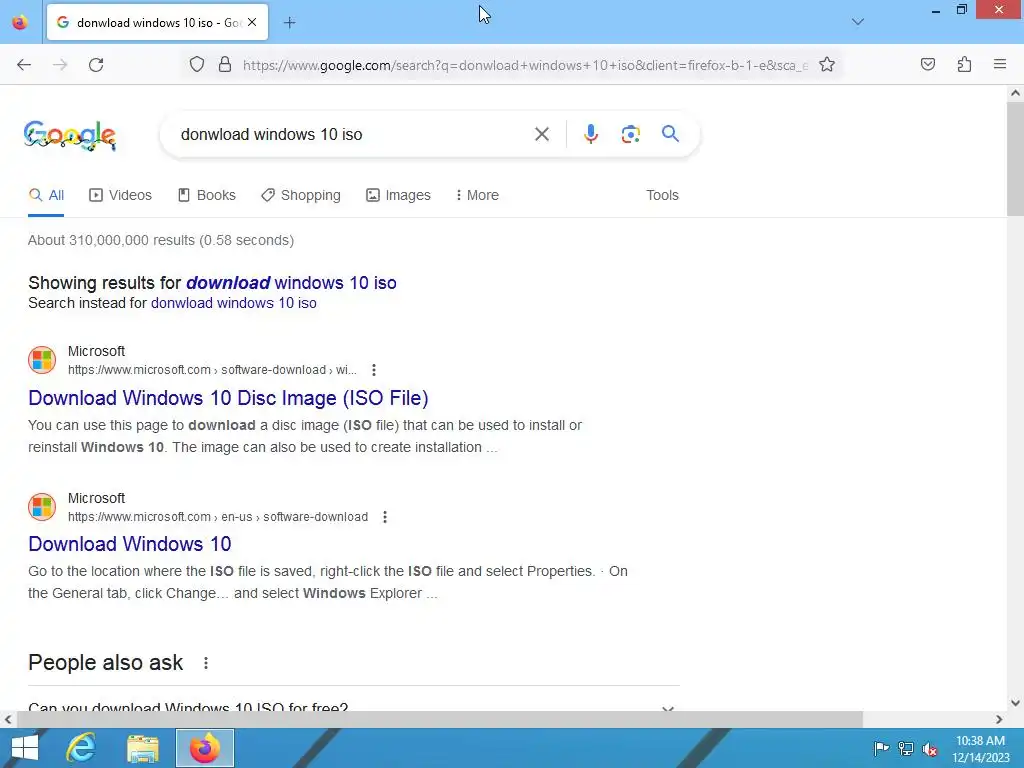The image size is (1024, 768).
Task: Click the URL address bar
Action: point(525,65)
